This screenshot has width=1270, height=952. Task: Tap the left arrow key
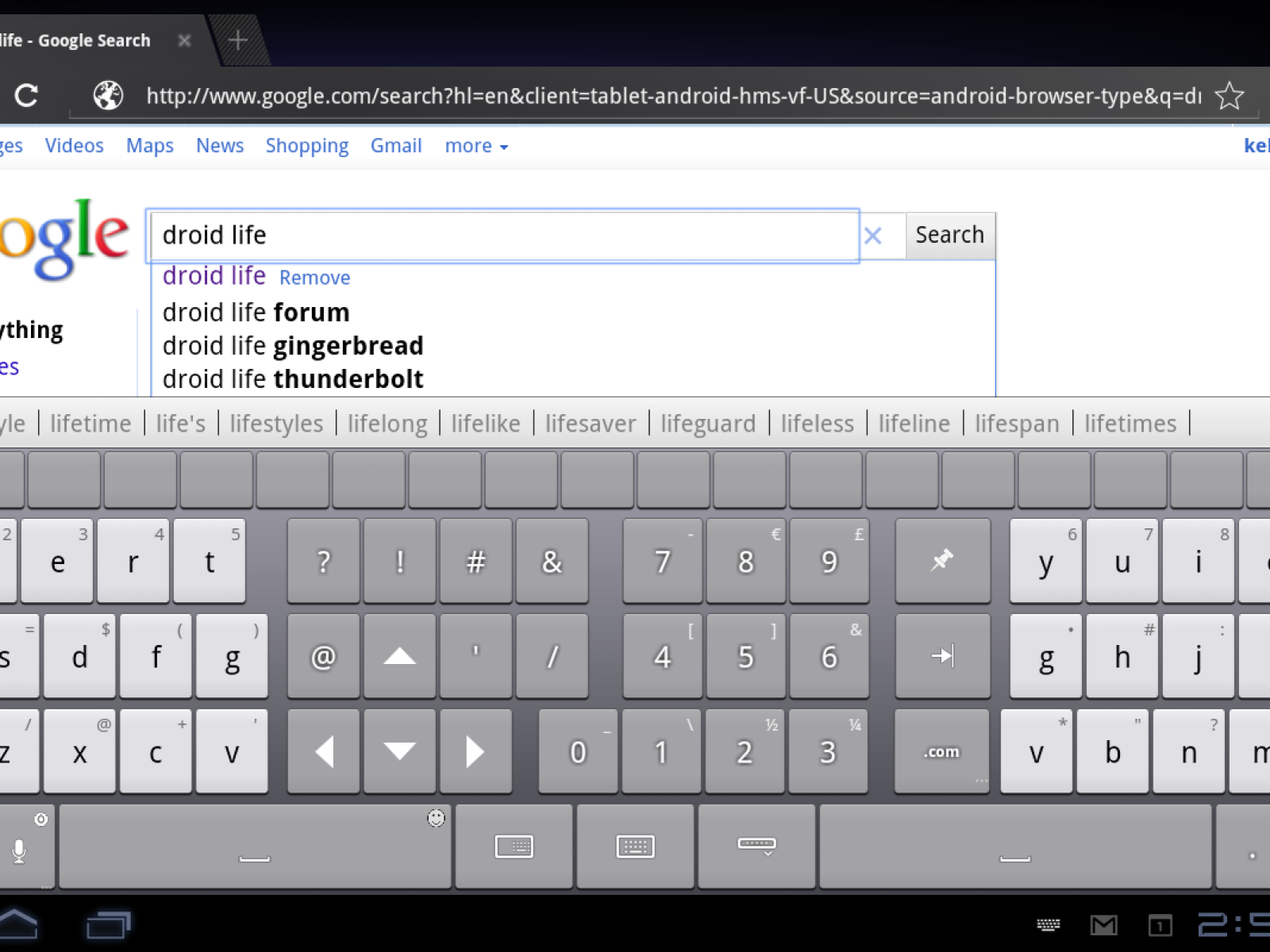[x=324, y=751]
